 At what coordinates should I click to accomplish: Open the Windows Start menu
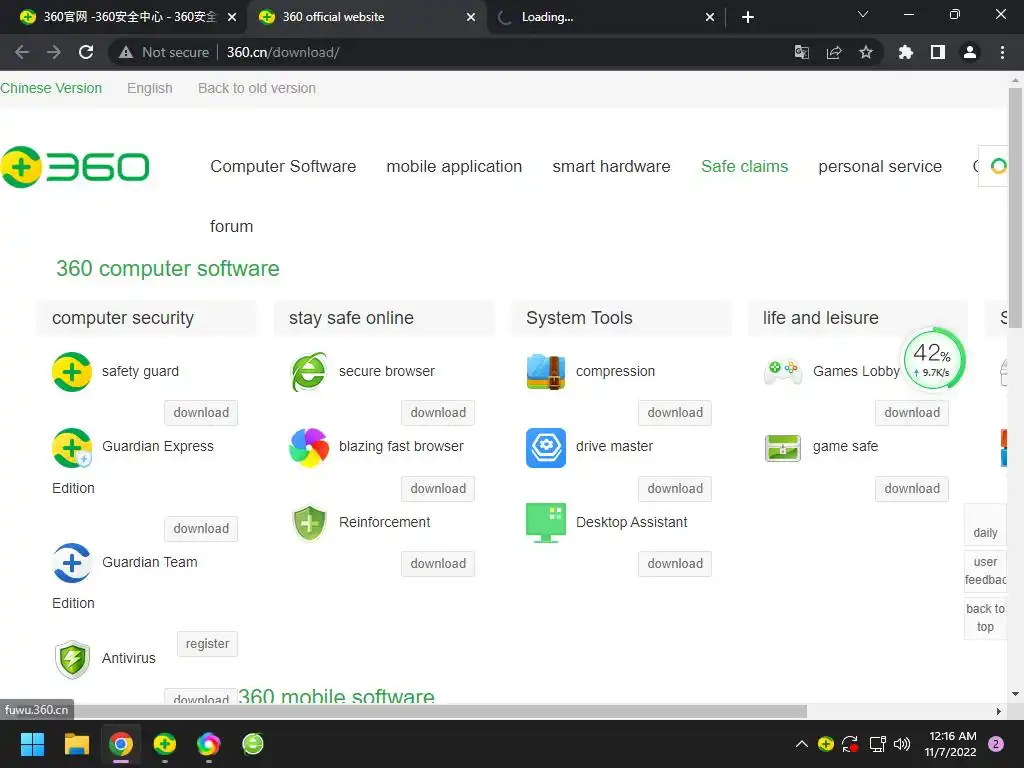click(32, 744)
